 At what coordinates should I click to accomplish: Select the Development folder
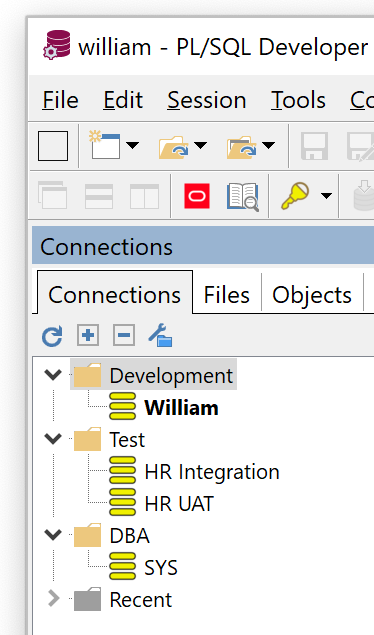pos(171,375)
